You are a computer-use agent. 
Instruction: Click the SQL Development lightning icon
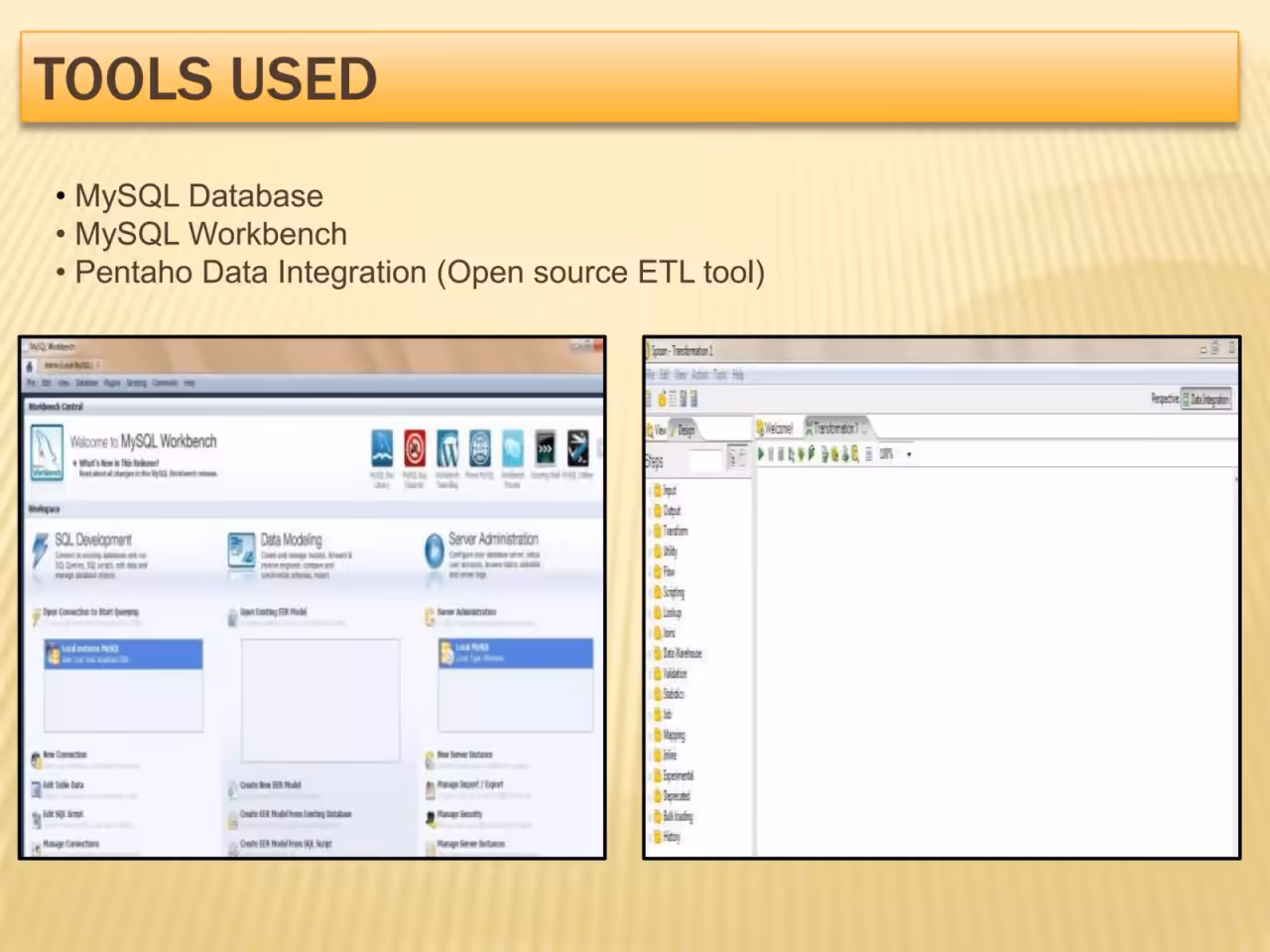tap(41, 550)
